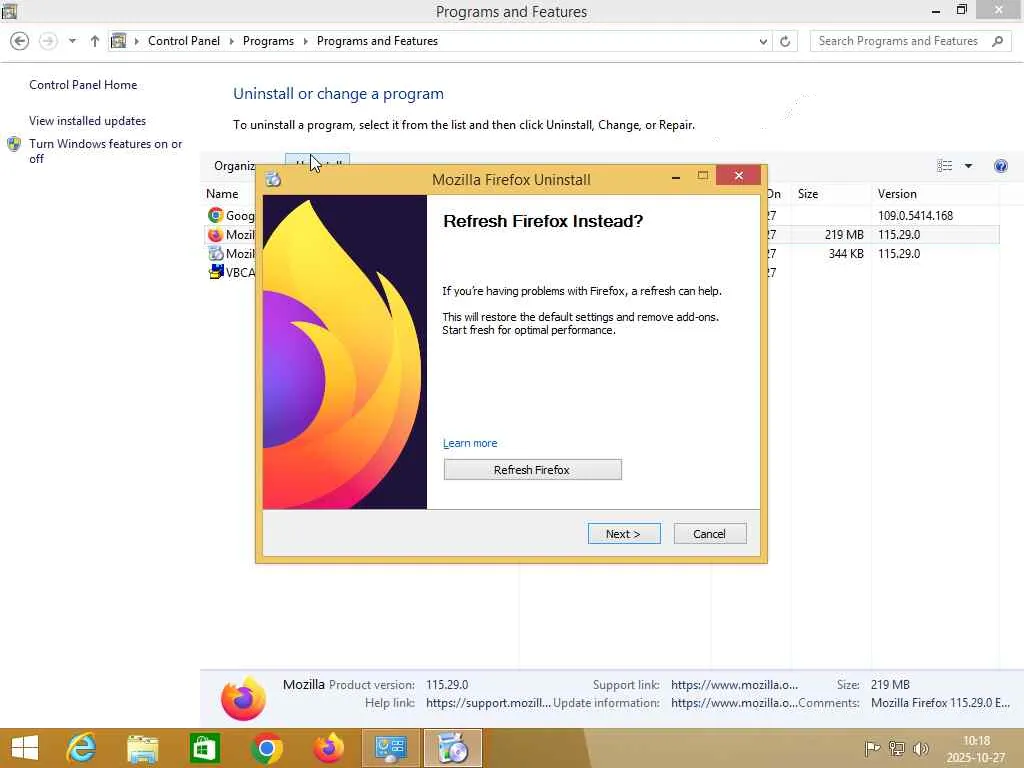Open the Organize menu
This screenshot has height=768, width=1024.
(x=234, y=166)
